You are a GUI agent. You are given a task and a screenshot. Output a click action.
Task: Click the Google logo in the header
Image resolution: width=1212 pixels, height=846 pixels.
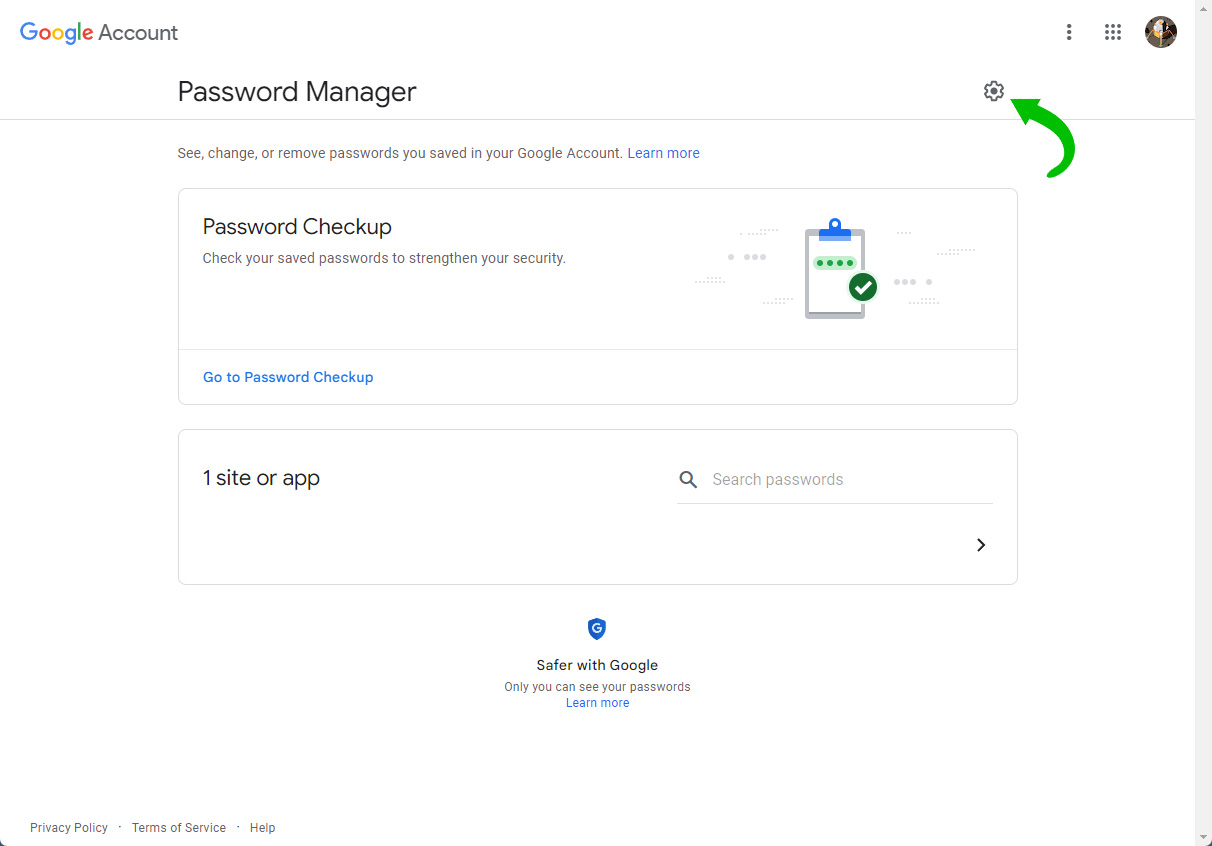point(56,32)
